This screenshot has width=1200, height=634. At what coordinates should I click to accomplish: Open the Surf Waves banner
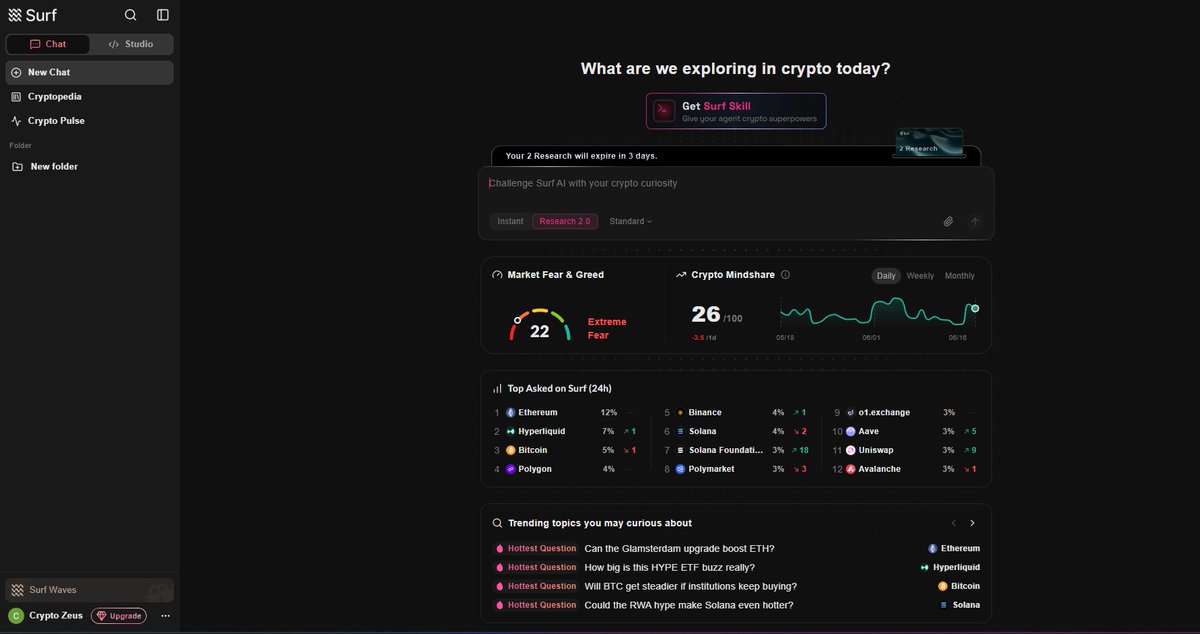point(89,590)
